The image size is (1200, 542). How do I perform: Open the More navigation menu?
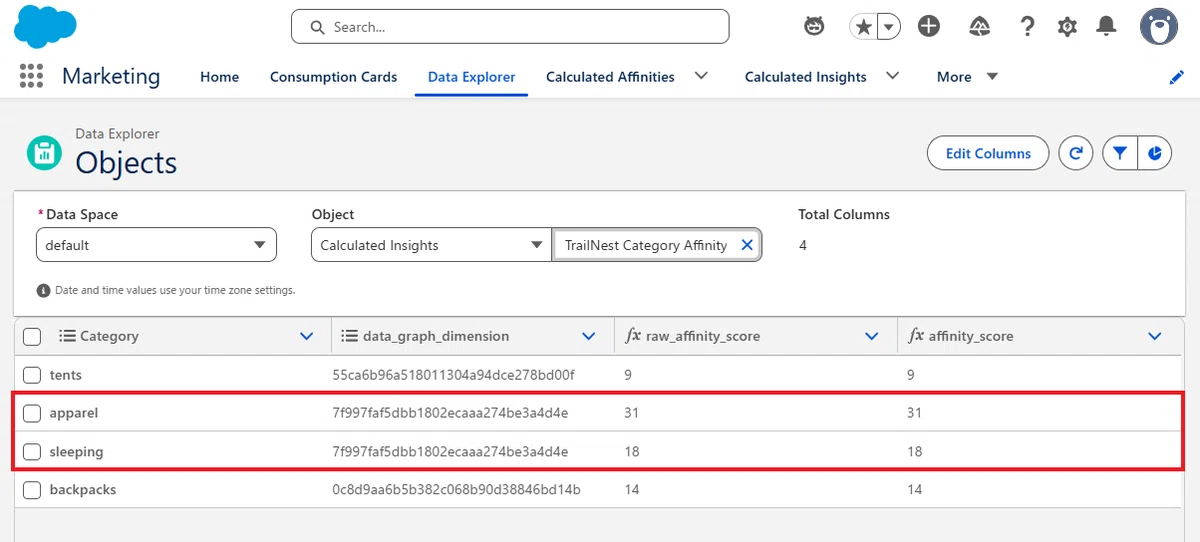(967, 77)
